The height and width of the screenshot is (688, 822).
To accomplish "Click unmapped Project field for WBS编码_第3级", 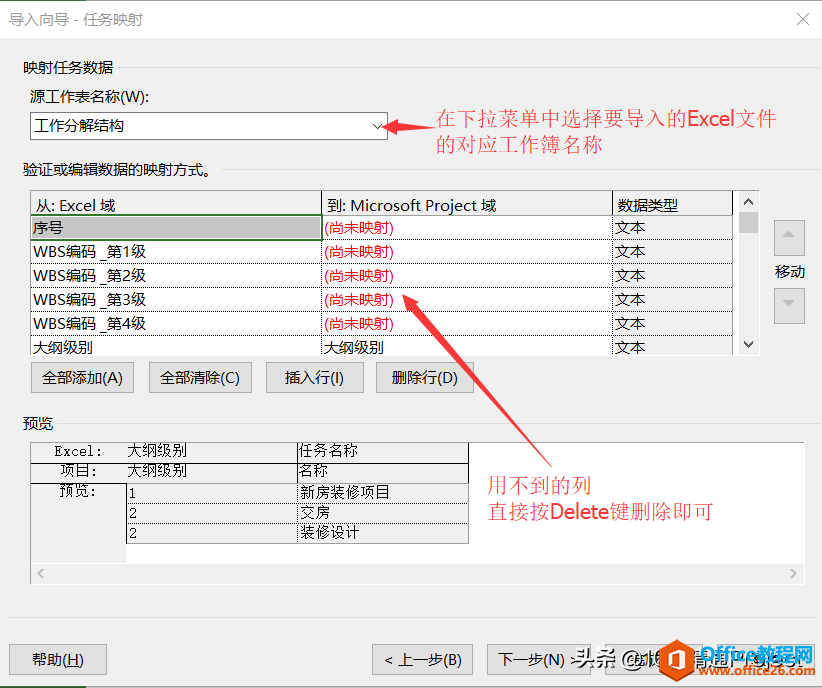I will [466, 300].
